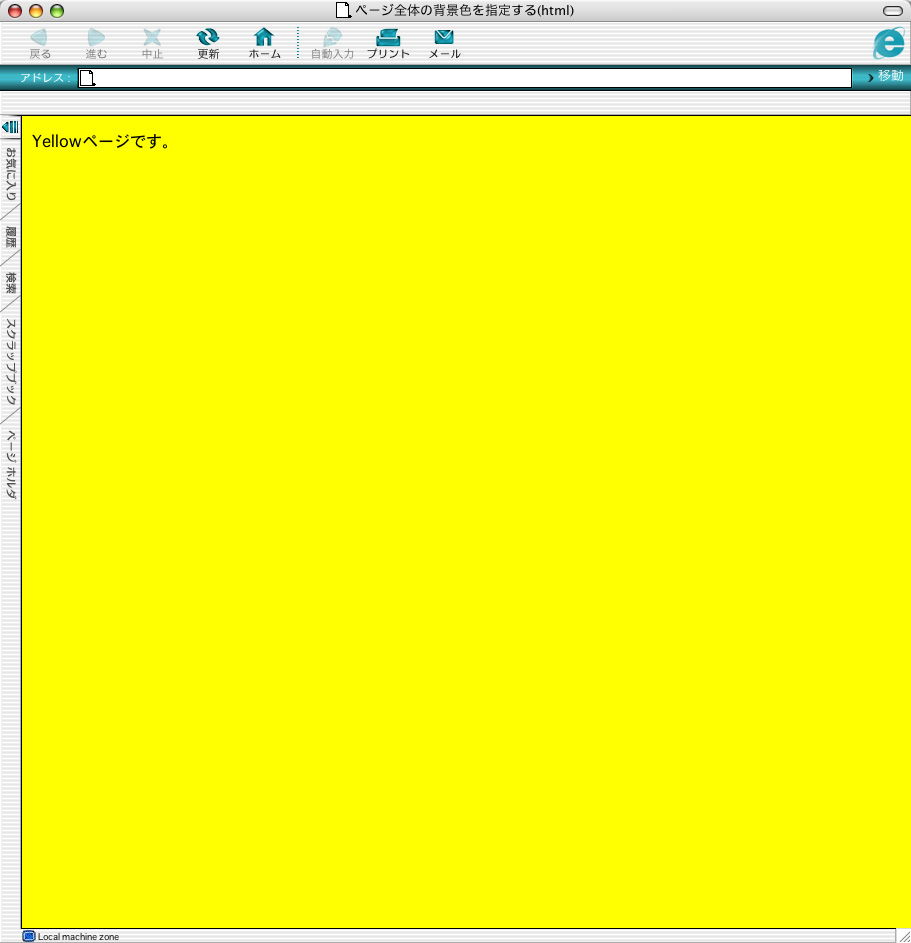Click the AutoFill (自動入力) toolbar icon

332,38
